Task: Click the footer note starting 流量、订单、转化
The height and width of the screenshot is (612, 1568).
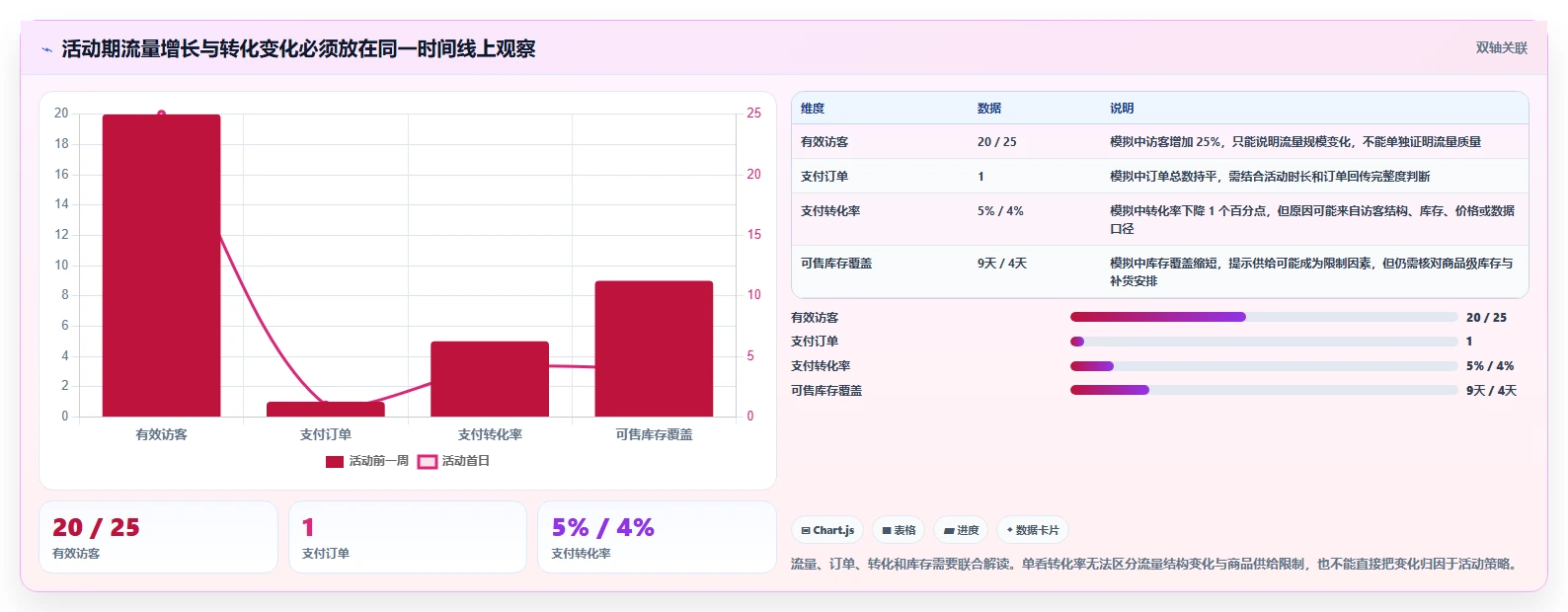Action: 1155,564
